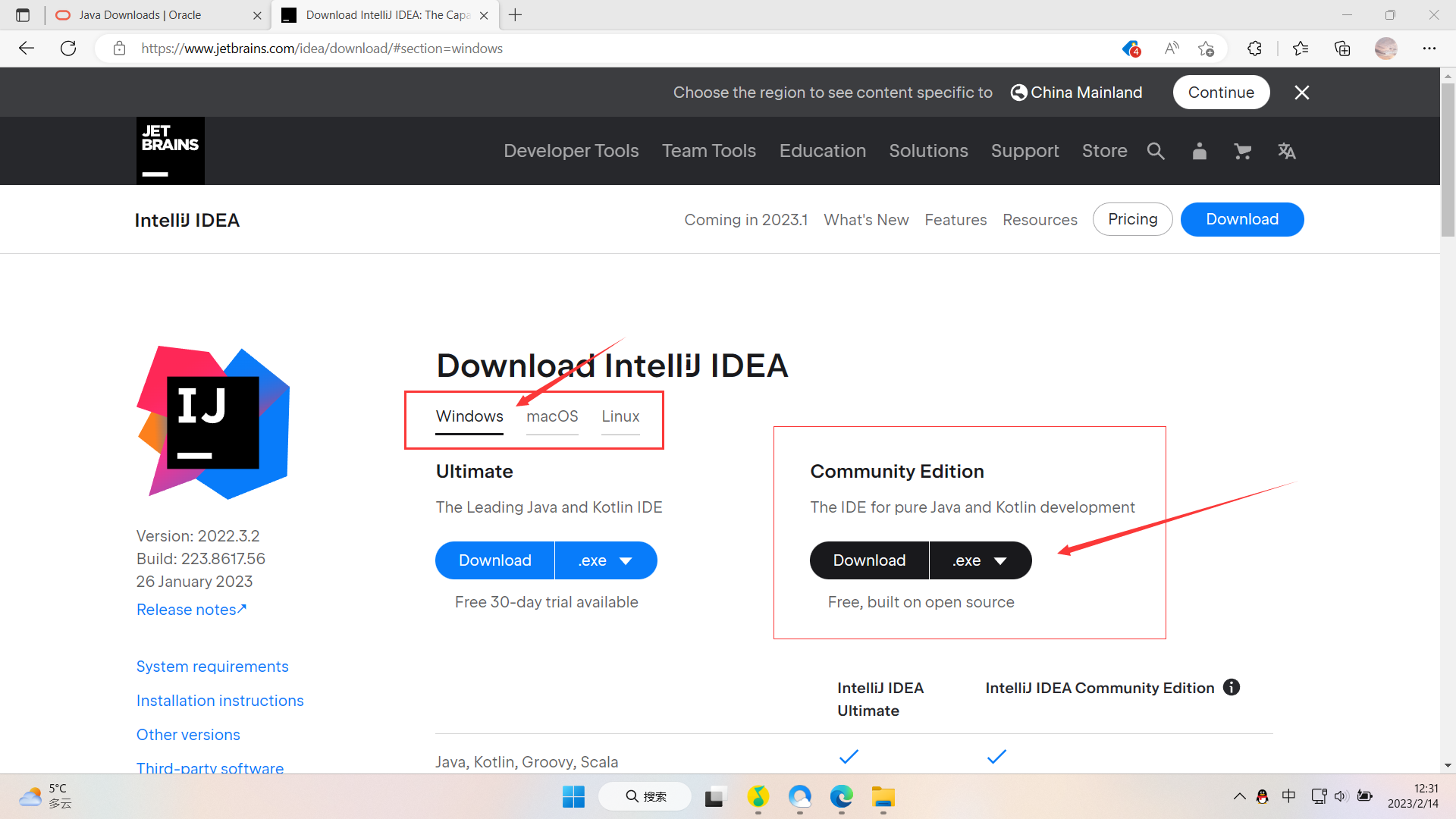Open the browser settings and more menu
This screenshot has height=819, width=1456.
[1429, 49]
